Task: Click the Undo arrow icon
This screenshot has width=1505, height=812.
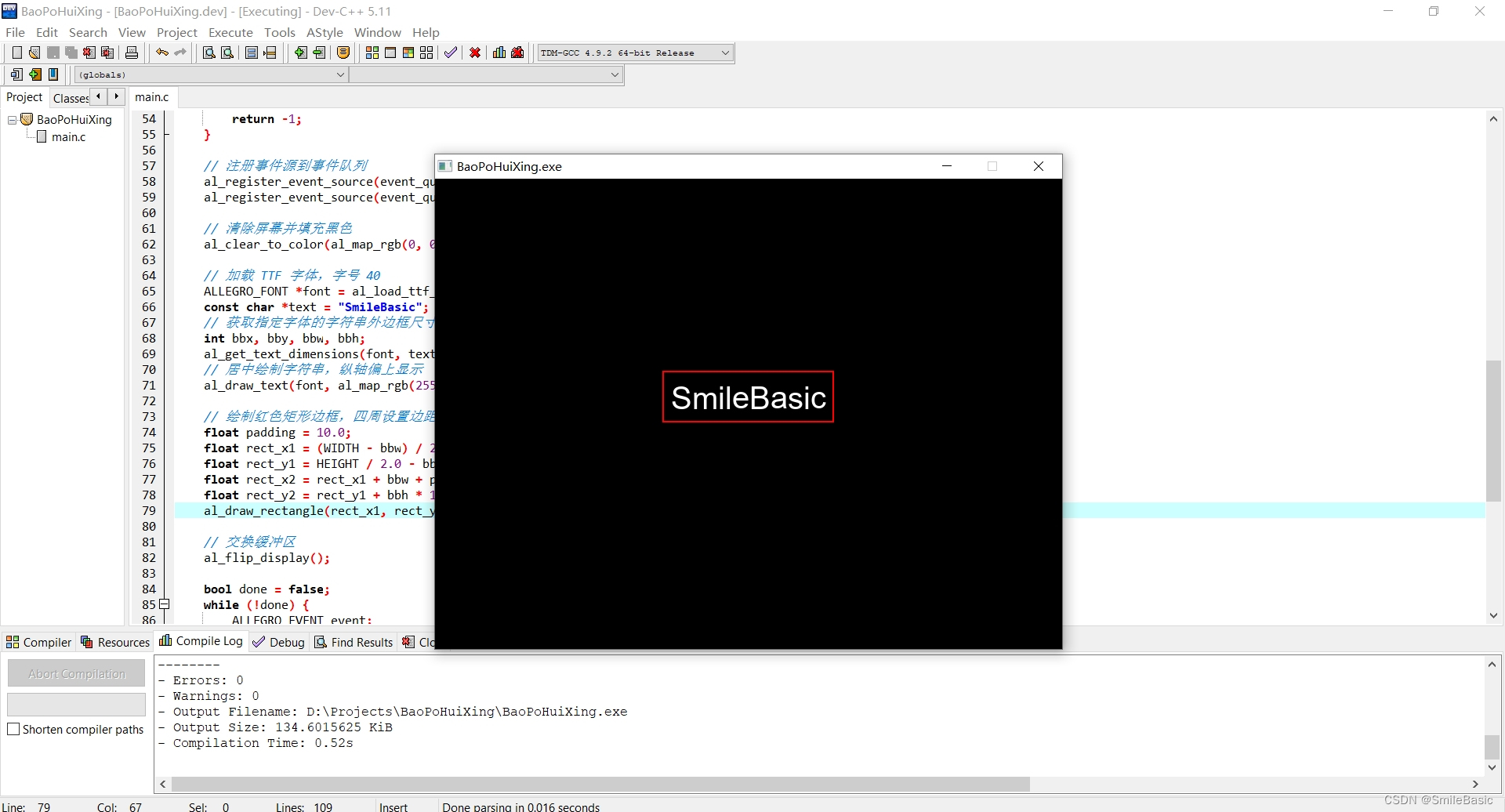Action: point(162,53)
